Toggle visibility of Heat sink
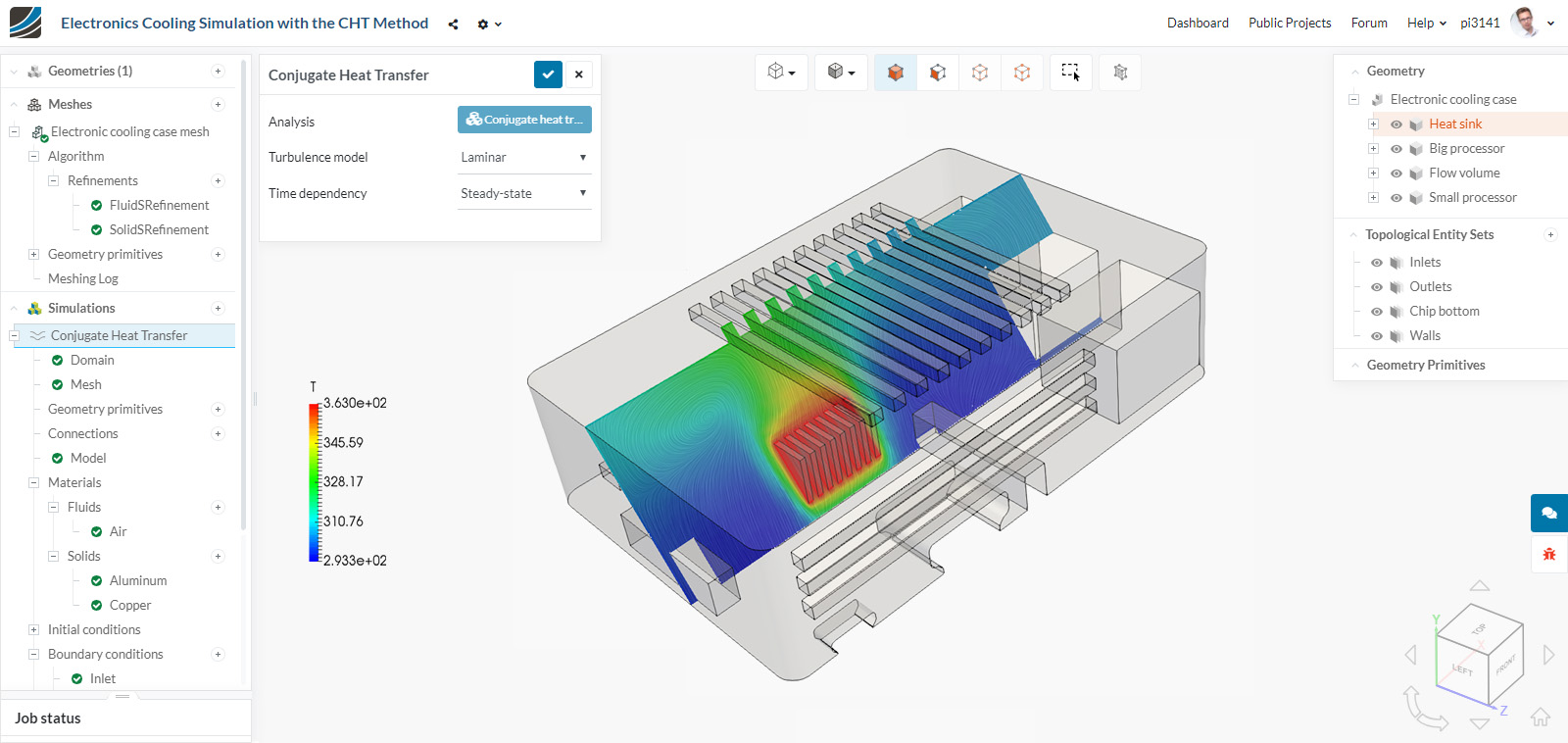The width and height of the screenshot is (1568, 743). (x=1396, y=124)
